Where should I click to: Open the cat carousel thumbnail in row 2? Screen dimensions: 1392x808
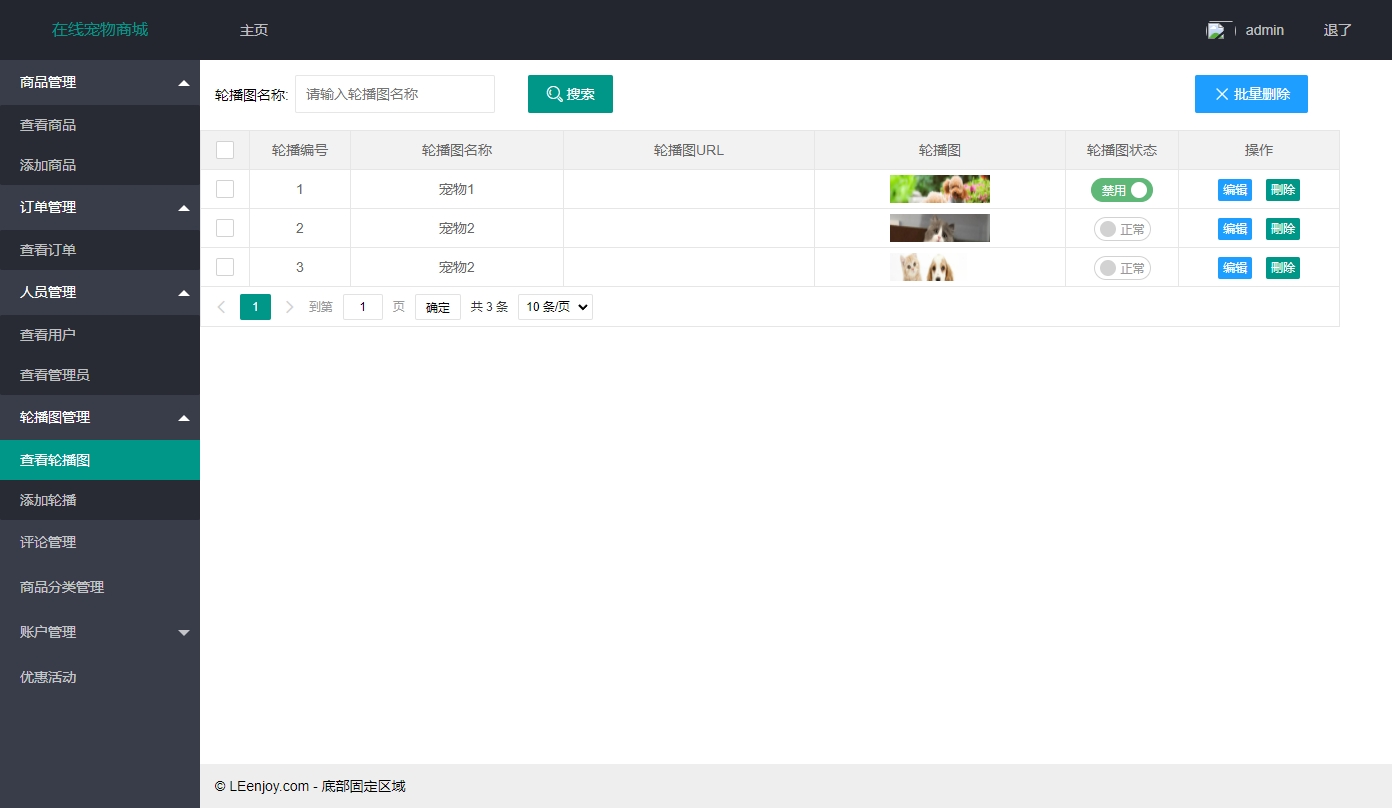coord(940,228)
